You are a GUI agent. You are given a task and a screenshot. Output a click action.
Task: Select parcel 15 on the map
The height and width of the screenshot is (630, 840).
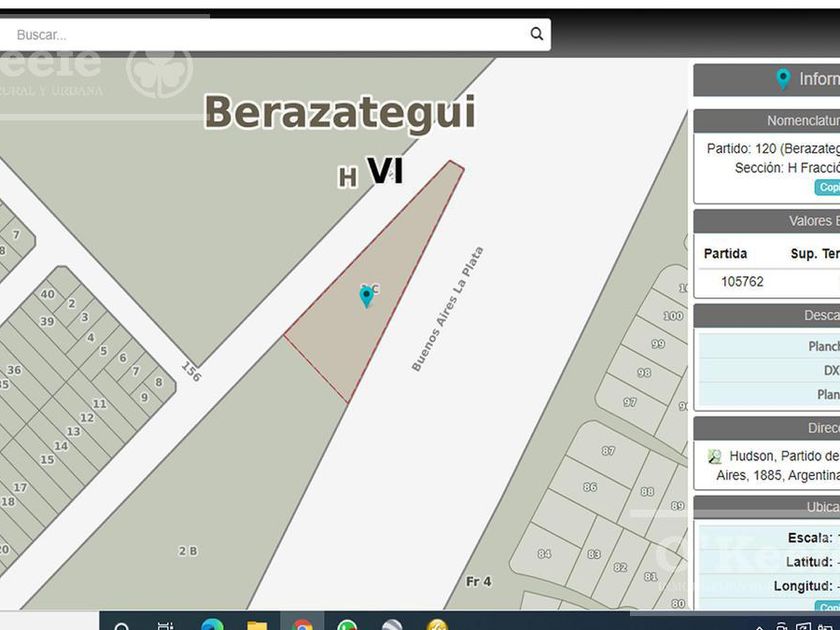click(x=47, y=460)
